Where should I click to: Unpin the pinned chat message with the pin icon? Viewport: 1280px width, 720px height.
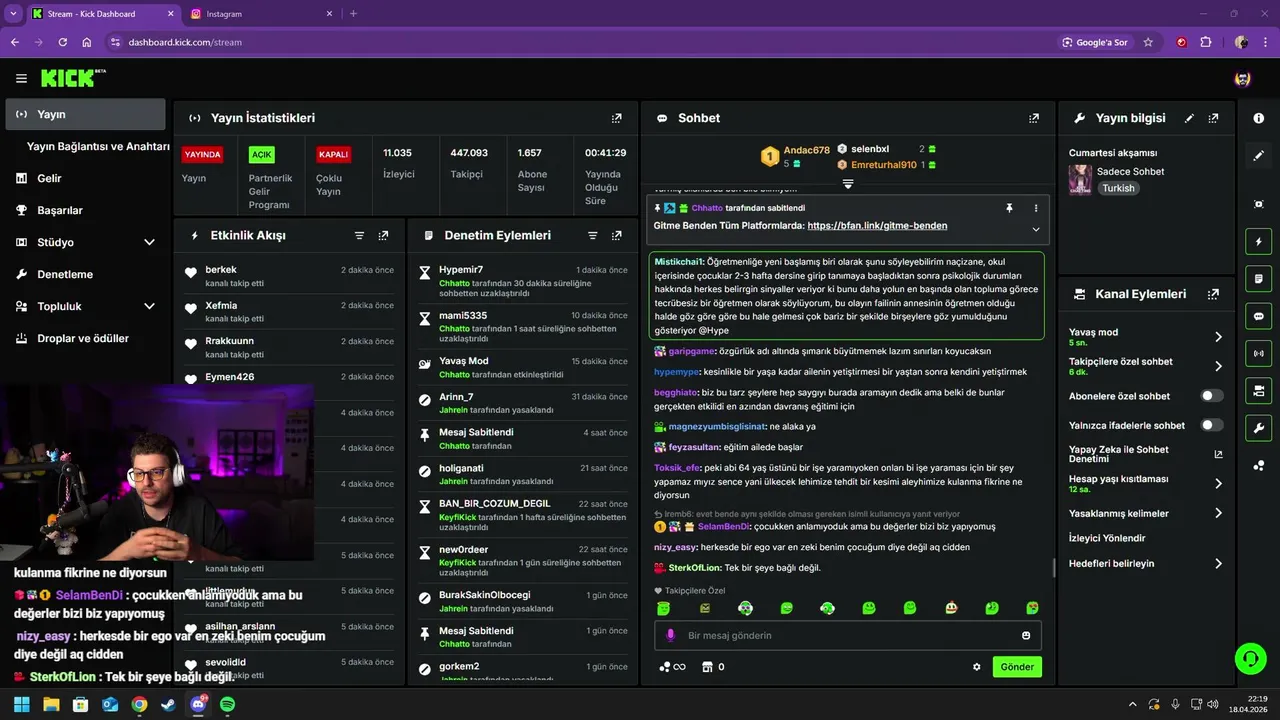coord(1009,208)
